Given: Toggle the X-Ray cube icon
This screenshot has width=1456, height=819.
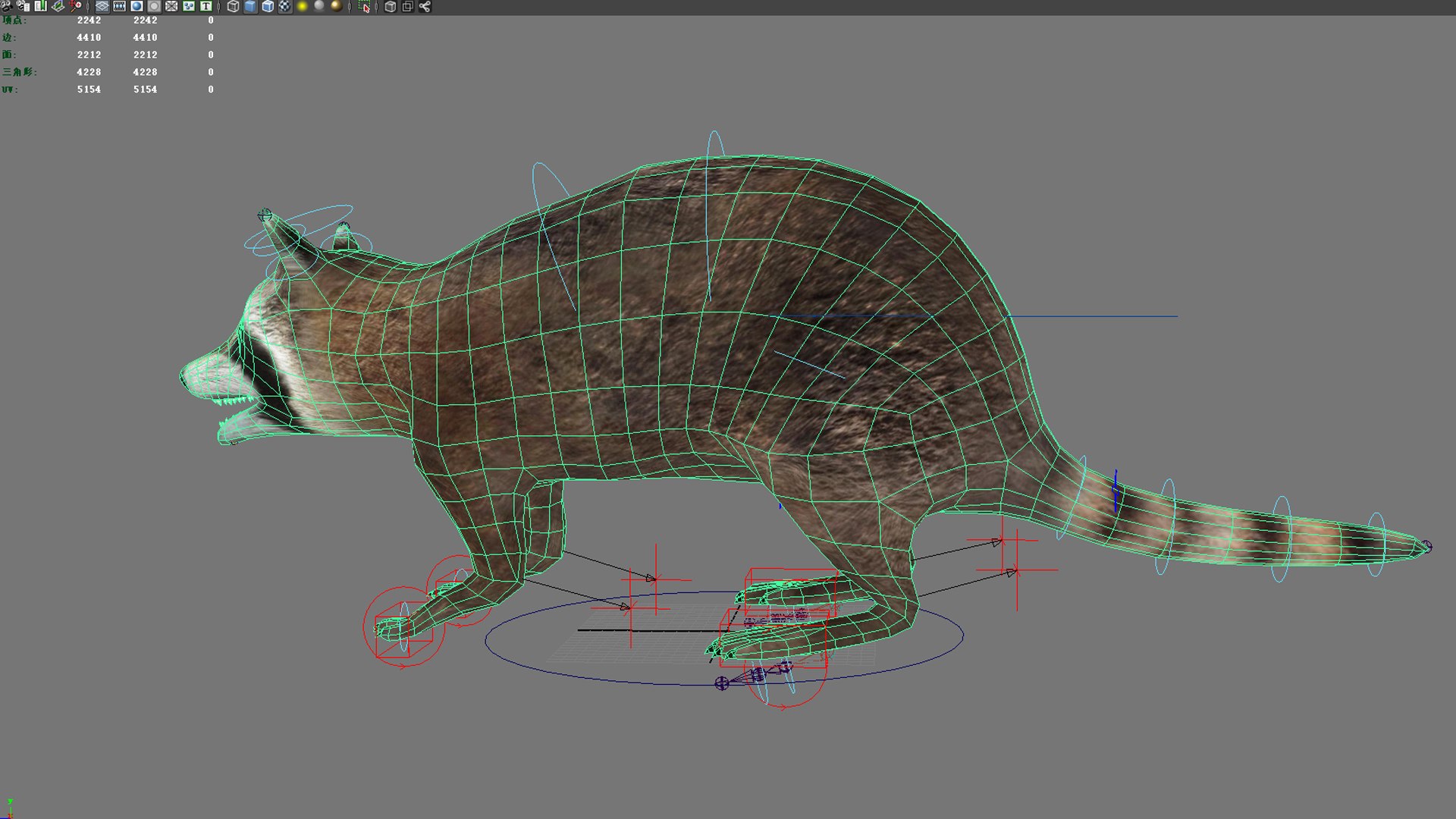Looking at the screenshot, I should (390, 6).
